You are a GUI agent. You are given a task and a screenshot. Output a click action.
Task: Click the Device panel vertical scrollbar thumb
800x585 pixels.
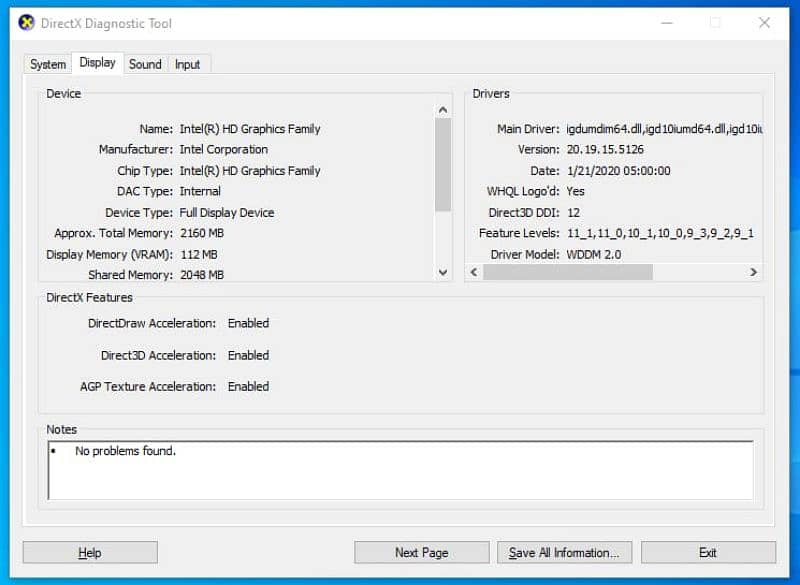(x=443, y=165)
